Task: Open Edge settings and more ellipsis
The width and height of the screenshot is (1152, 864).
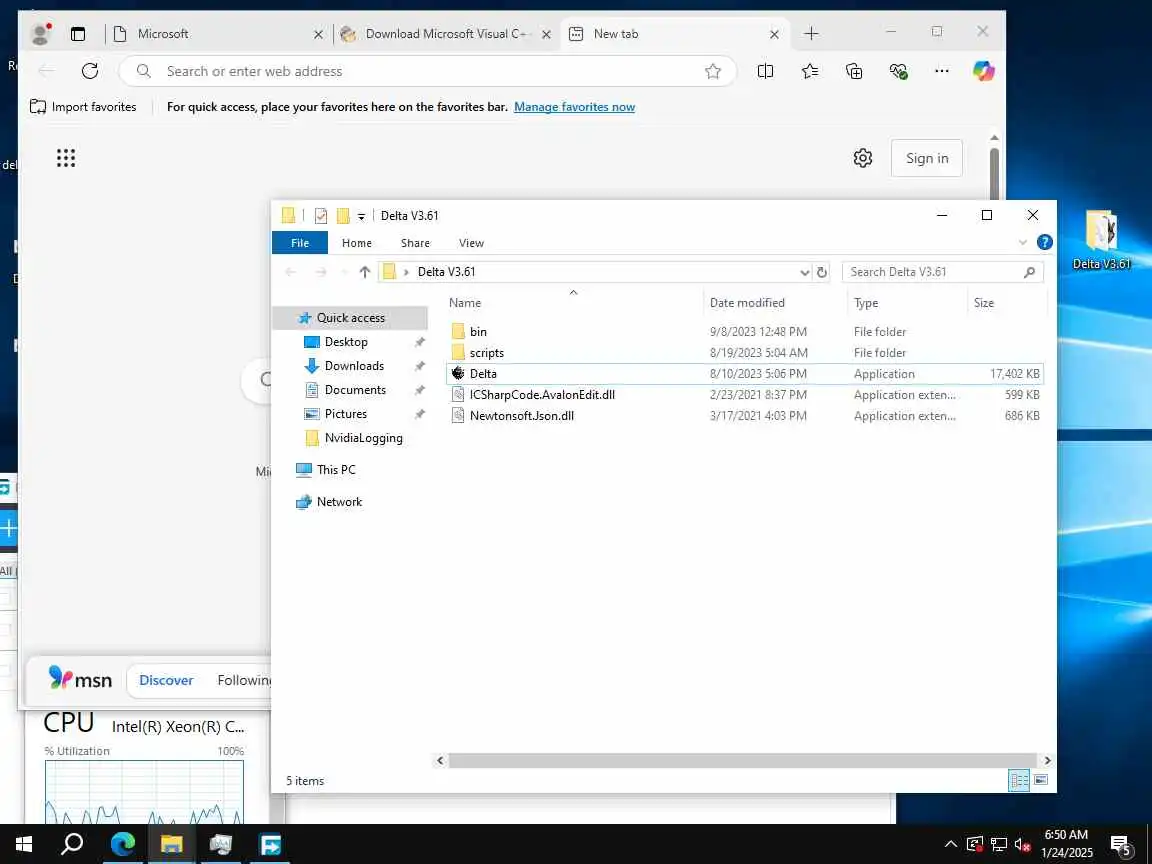Action: pos(942,71)
